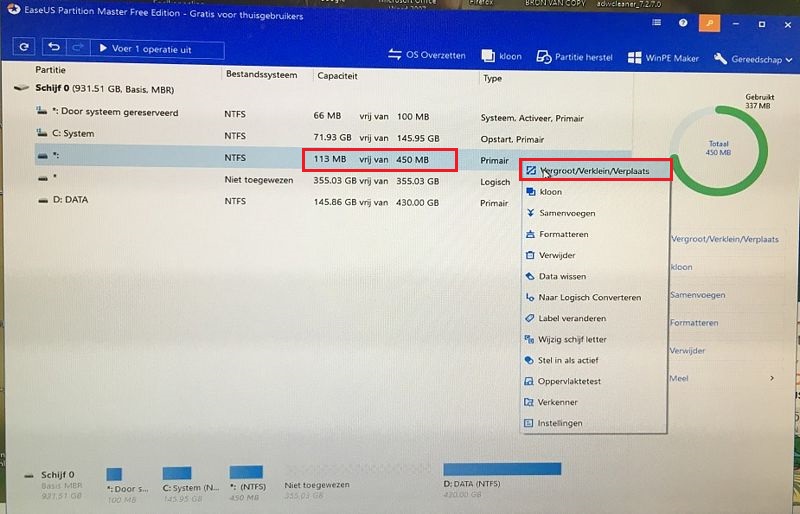Choose kloon from the context menu
This screenshot has width=800, height=514.
(594, 192)
